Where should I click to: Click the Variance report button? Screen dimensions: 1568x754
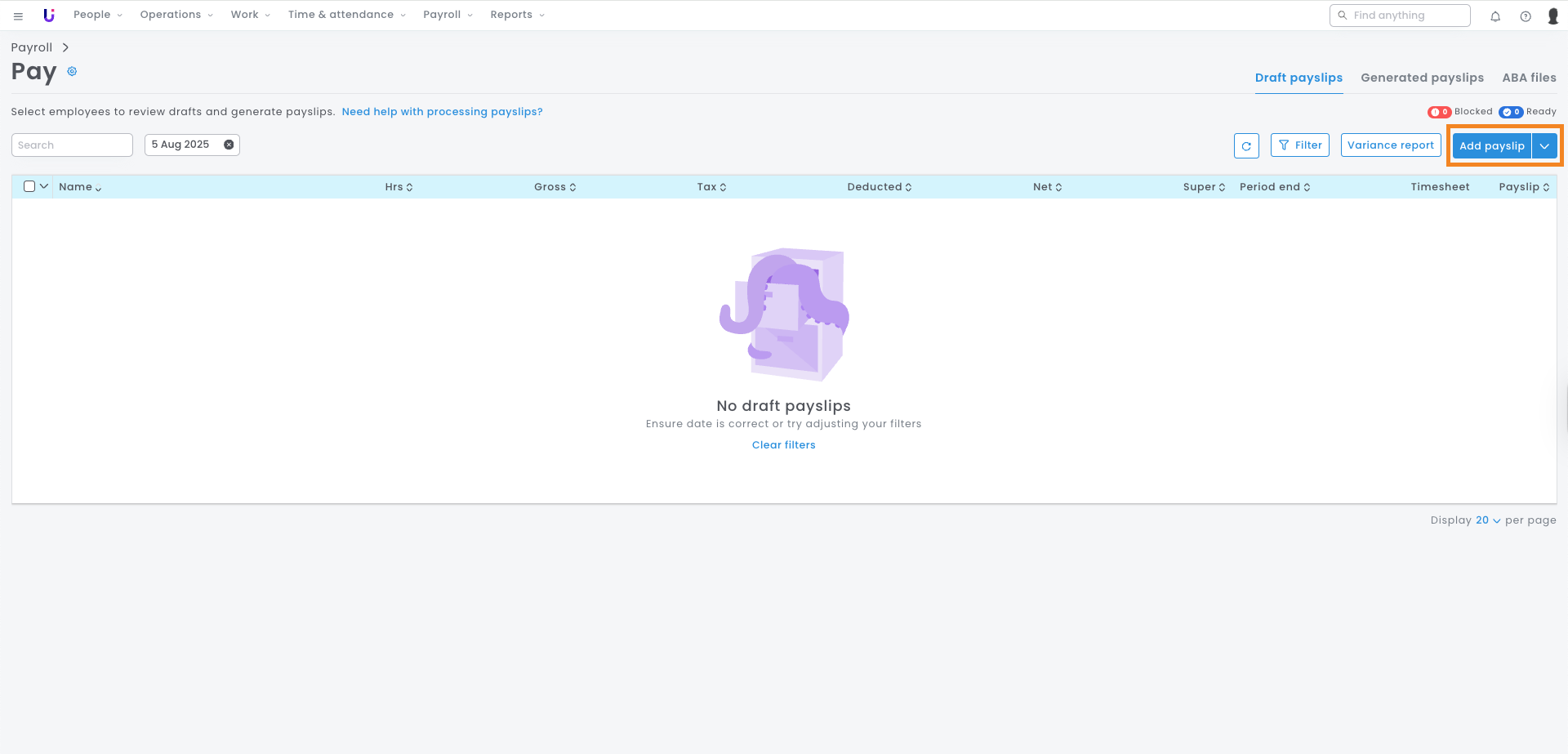pos(1390,145)
